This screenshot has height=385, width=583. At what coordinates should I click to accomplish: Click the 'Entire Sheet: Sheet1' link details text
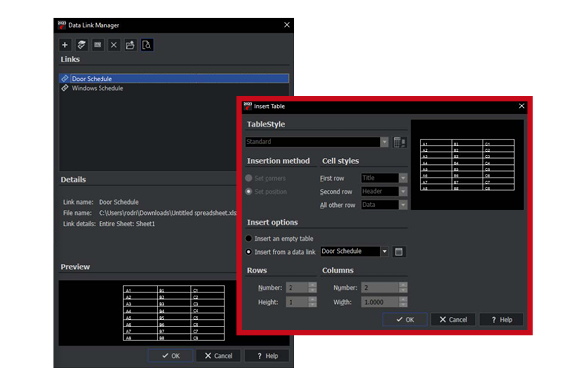[127, 224]
